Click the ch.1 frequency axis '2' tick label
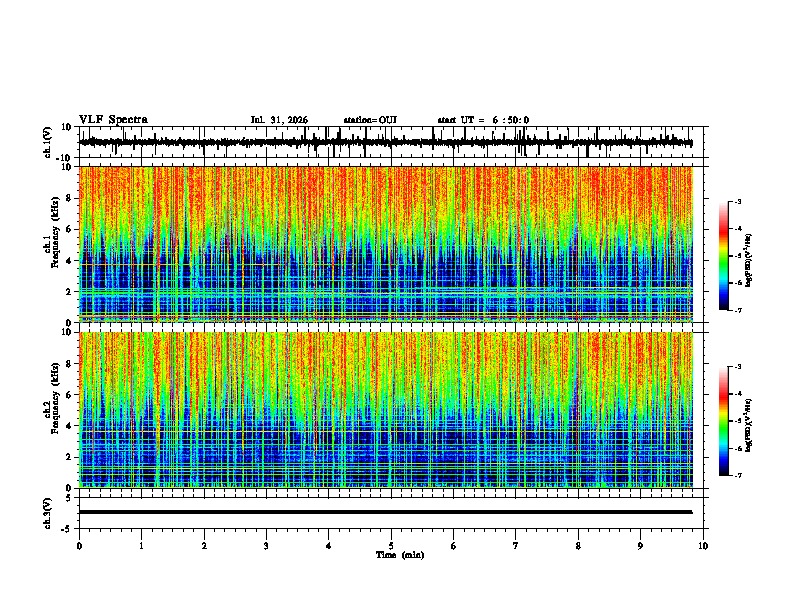The height and width of the screenshot is (612, 792). (x=69, y=292)
